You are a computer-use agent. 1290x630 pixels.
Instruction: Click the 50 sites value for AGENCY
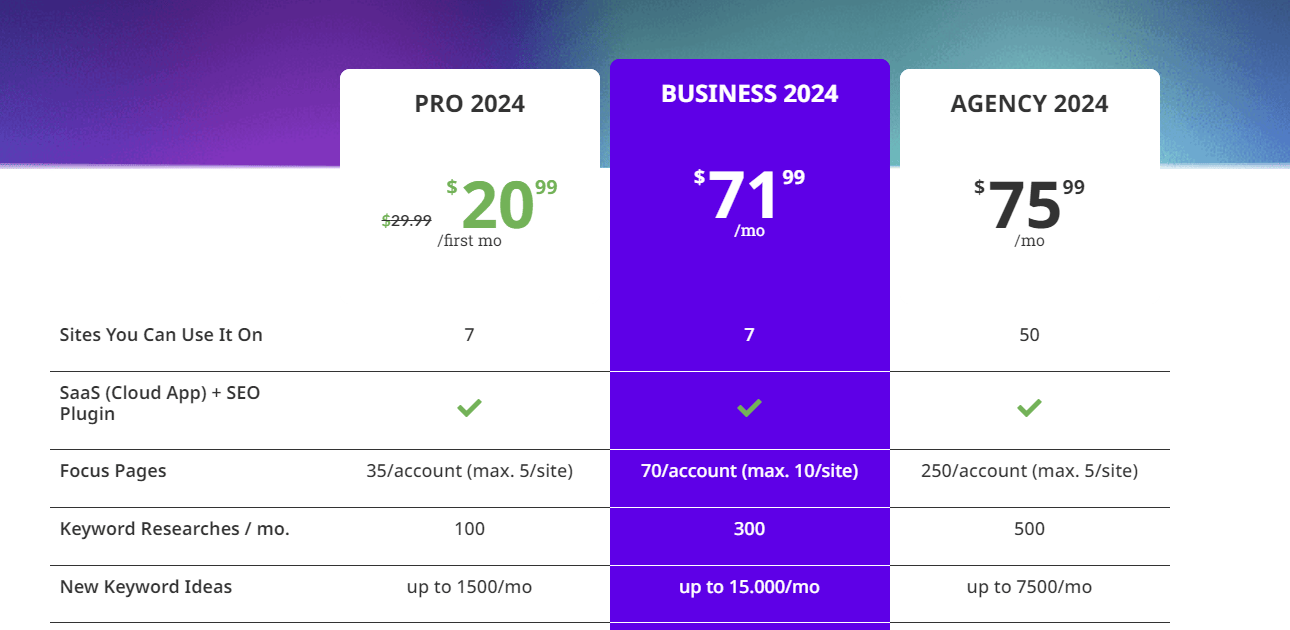click(1029, 335)
